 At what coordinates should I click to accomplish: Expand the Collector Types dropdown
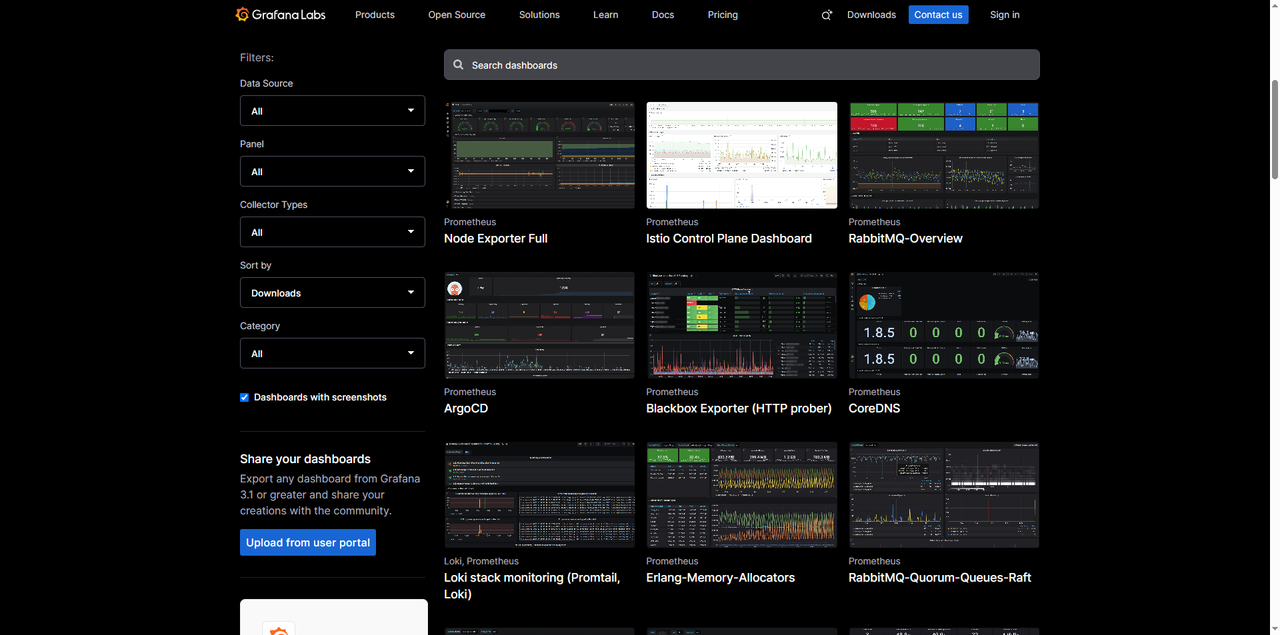pyautogui.click(x=332, y=232)
